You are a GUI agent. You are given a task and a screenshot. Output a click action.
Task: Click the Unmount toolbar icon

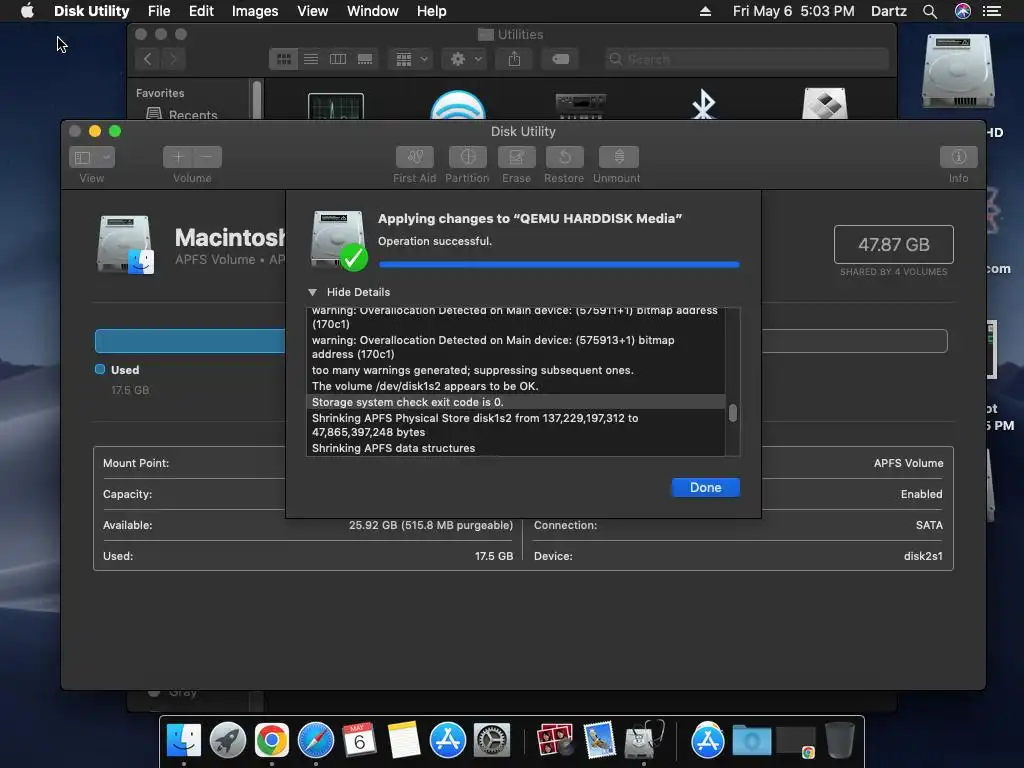coord(618,157)
